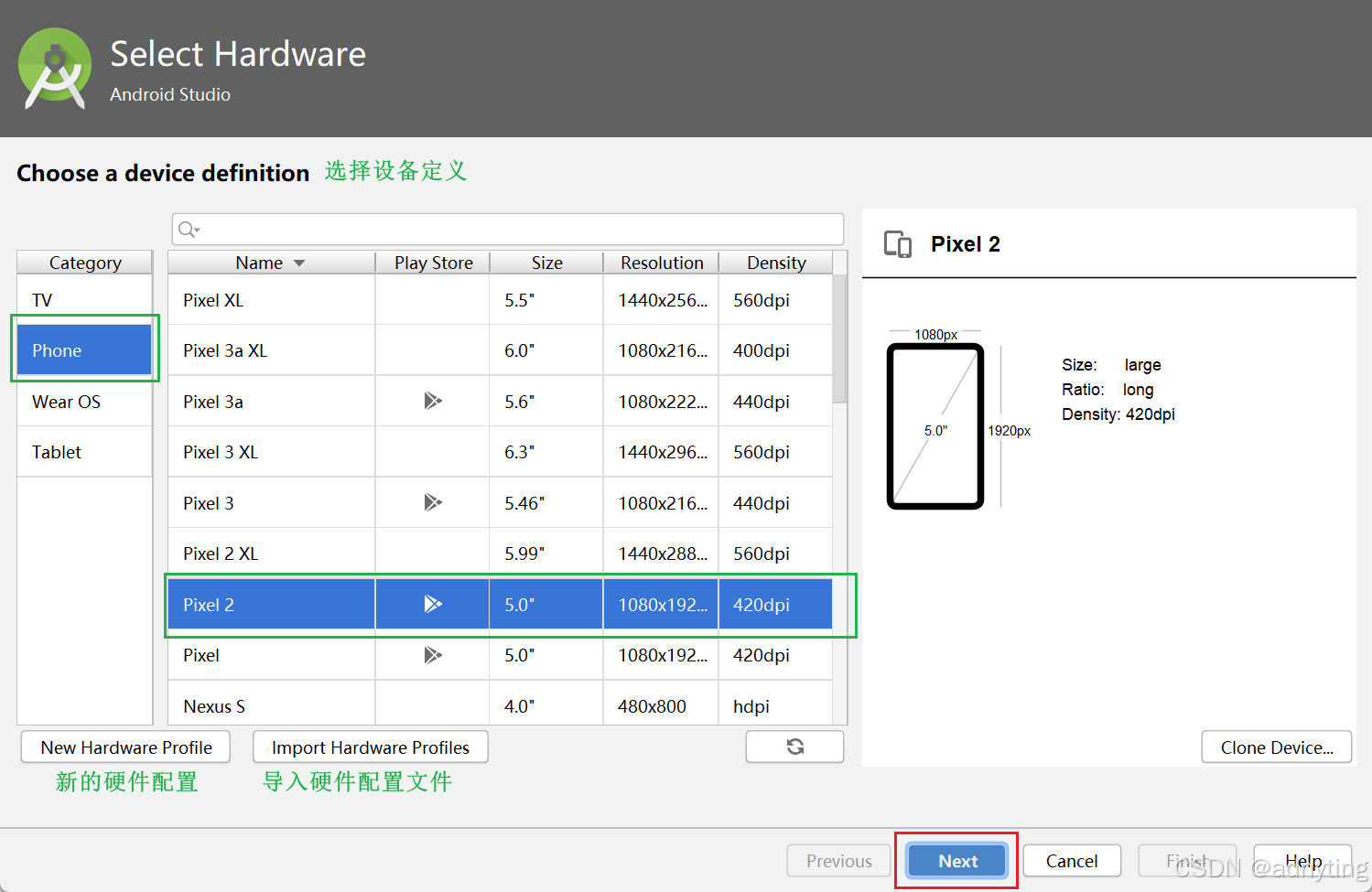1372x892 pixels.
Task: Click the 480x800 resolution cell
Action: pyautogui.click(x=661, y=703)
